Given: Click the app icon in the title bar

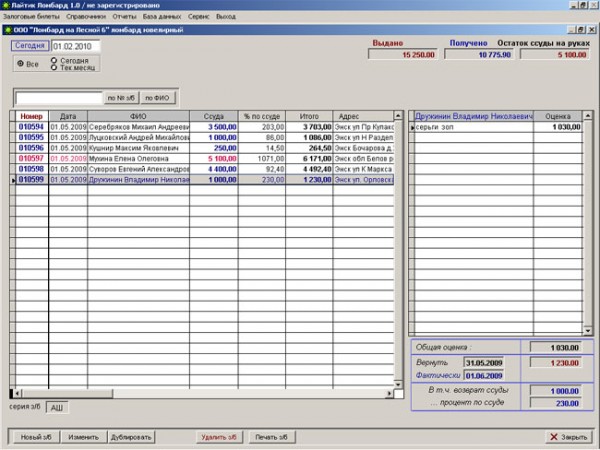Looking at the screenshot, I should 5,5.
